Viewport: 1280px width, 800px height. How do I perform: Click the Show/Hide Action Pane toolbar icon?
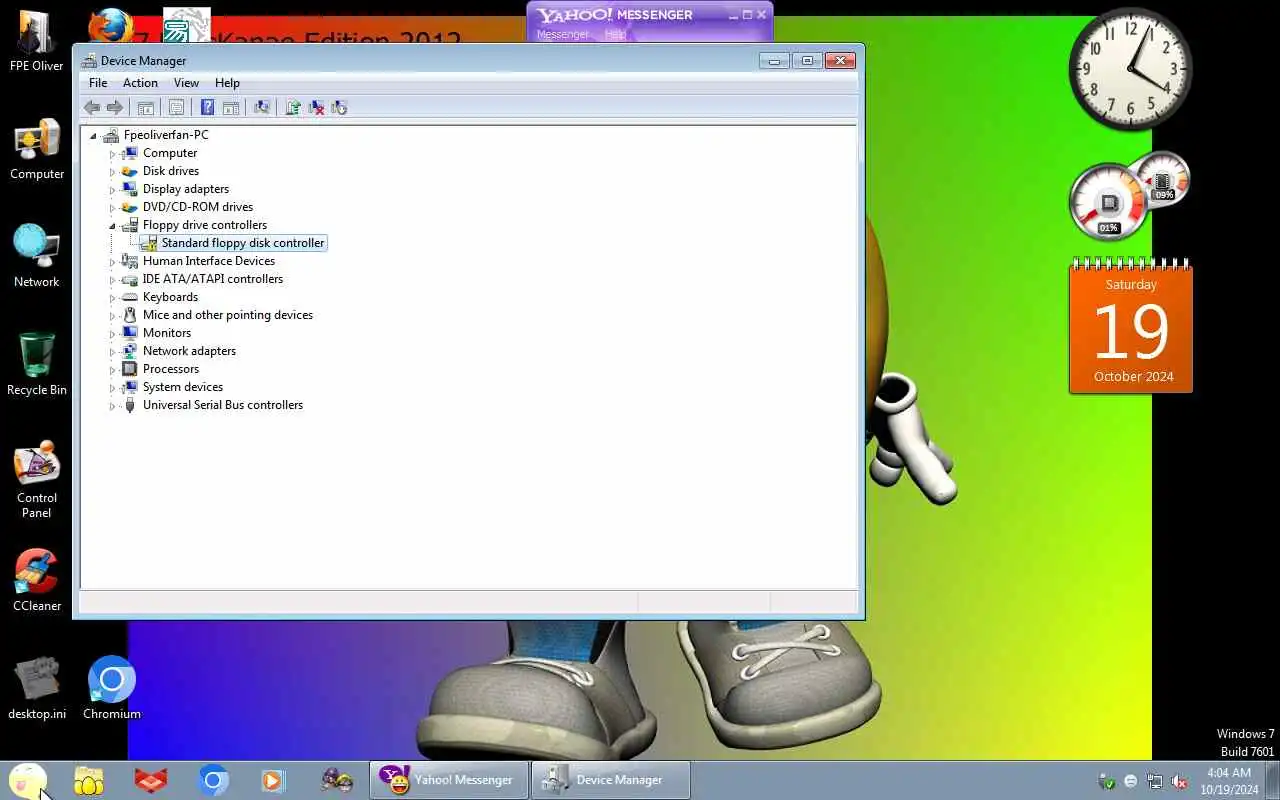[x=230, y=108]
